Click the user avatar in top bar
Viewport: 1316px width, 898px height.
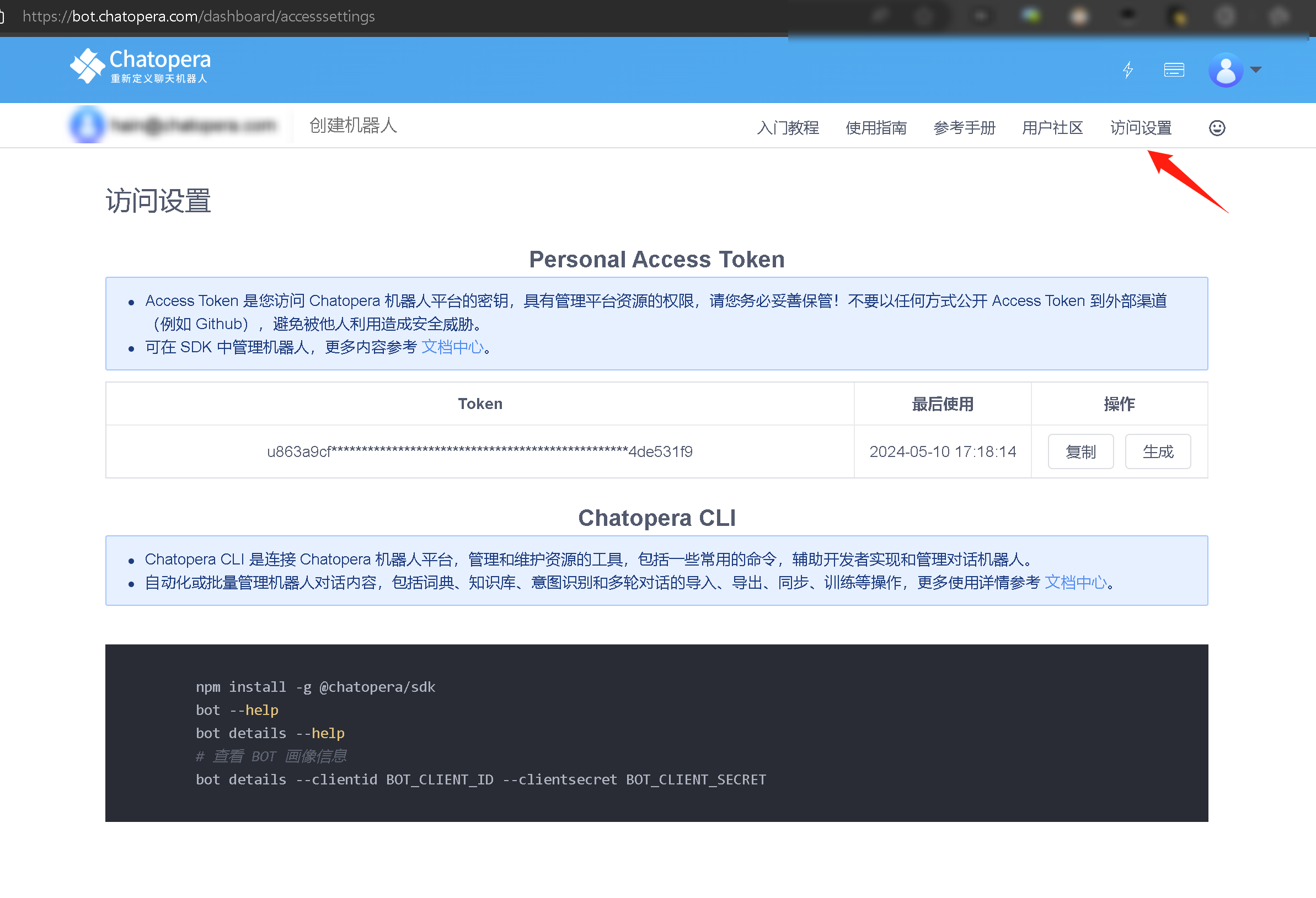[1226, 70]
